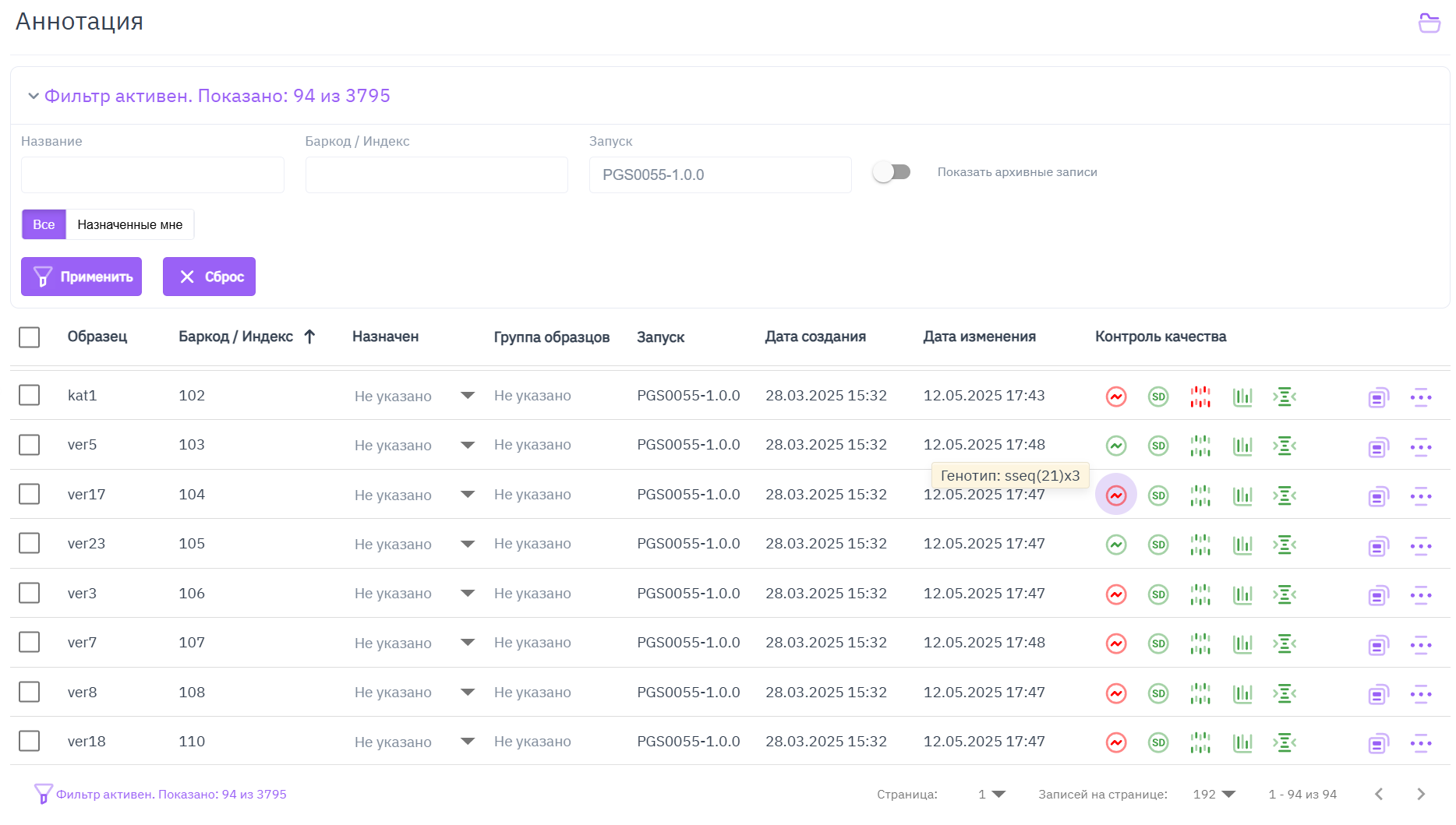This screenshot has height=825, width=1456.
Task: Open the assignee dropdown for kat1
Action: [468, 396]
